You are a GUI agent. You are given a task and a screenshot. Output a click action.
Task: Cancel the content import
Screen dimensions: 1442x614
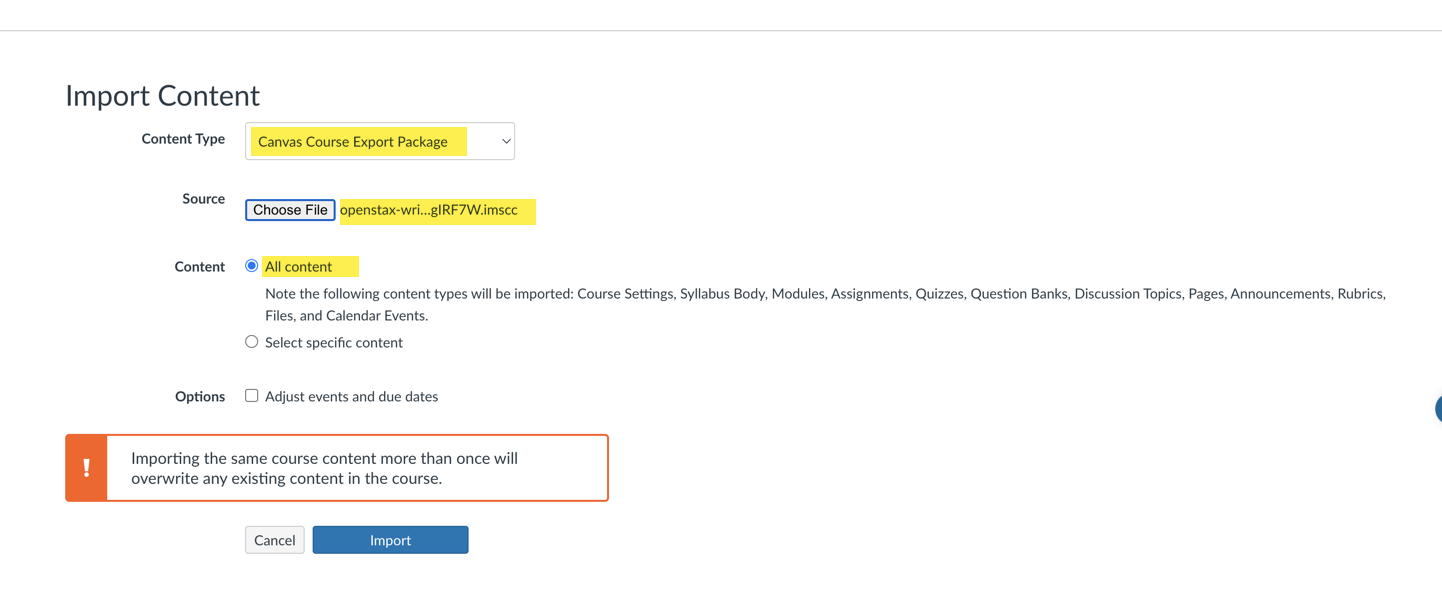click(x=274, y=539)
